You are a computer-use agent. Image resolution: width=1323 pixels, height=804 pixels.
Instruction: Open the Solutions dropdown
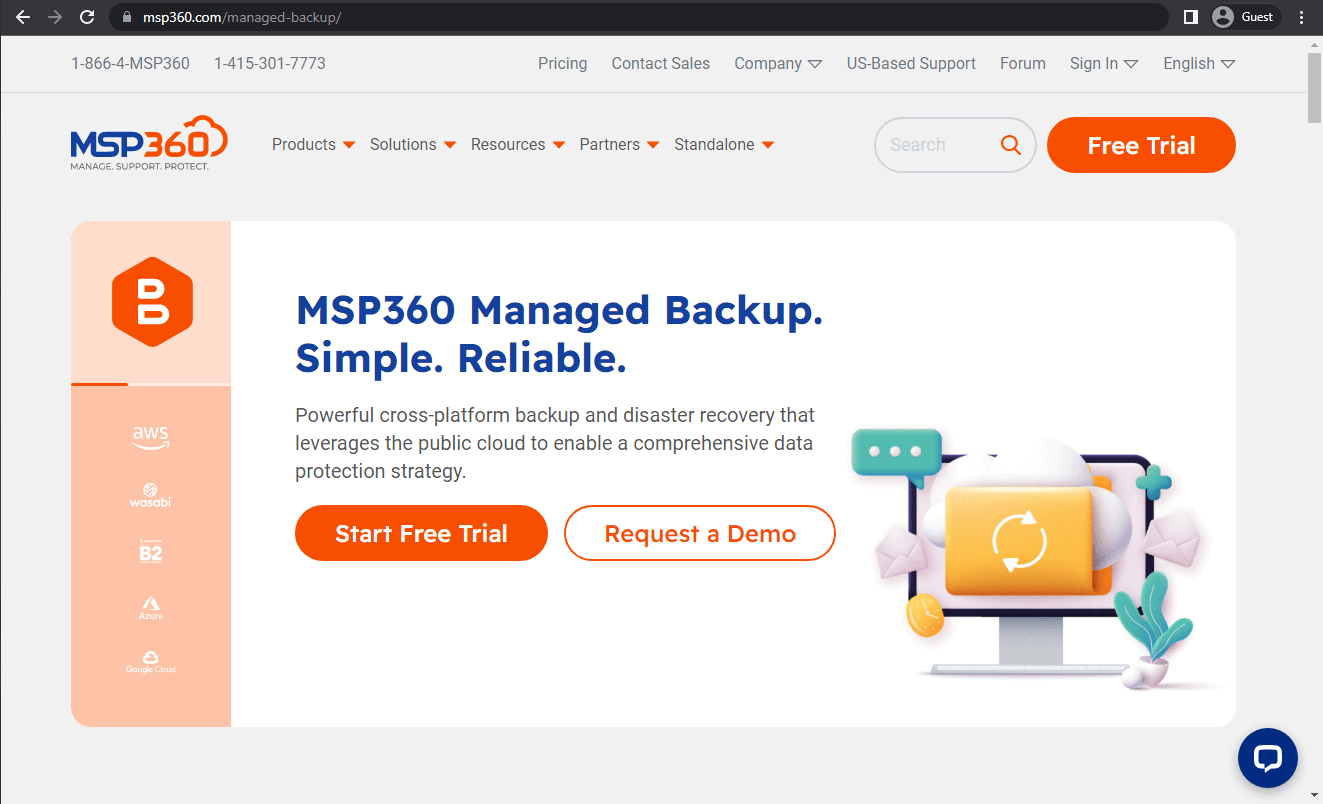click(412, 145)
